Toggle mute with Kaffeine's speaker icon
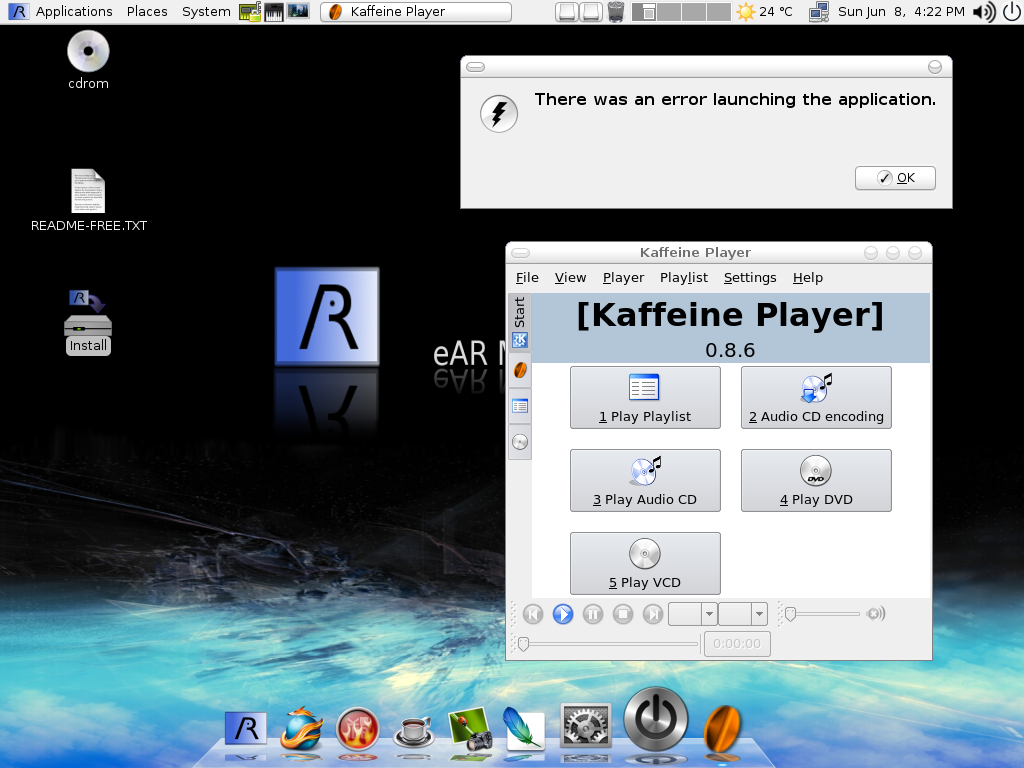This screenshot has width=1024, height=768. [x=875, y=614]
